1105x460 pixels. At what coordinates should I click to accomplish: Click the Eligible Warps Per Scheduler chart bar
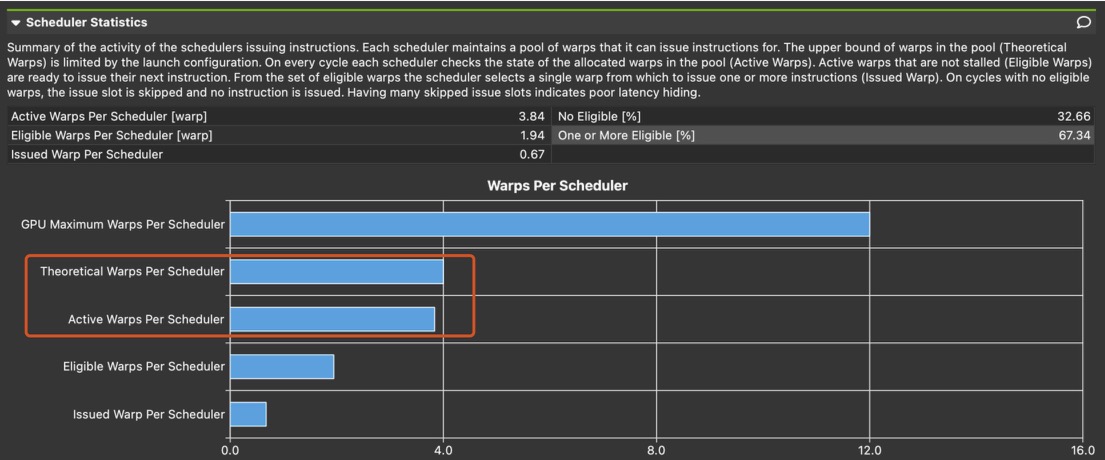[282, 366]
